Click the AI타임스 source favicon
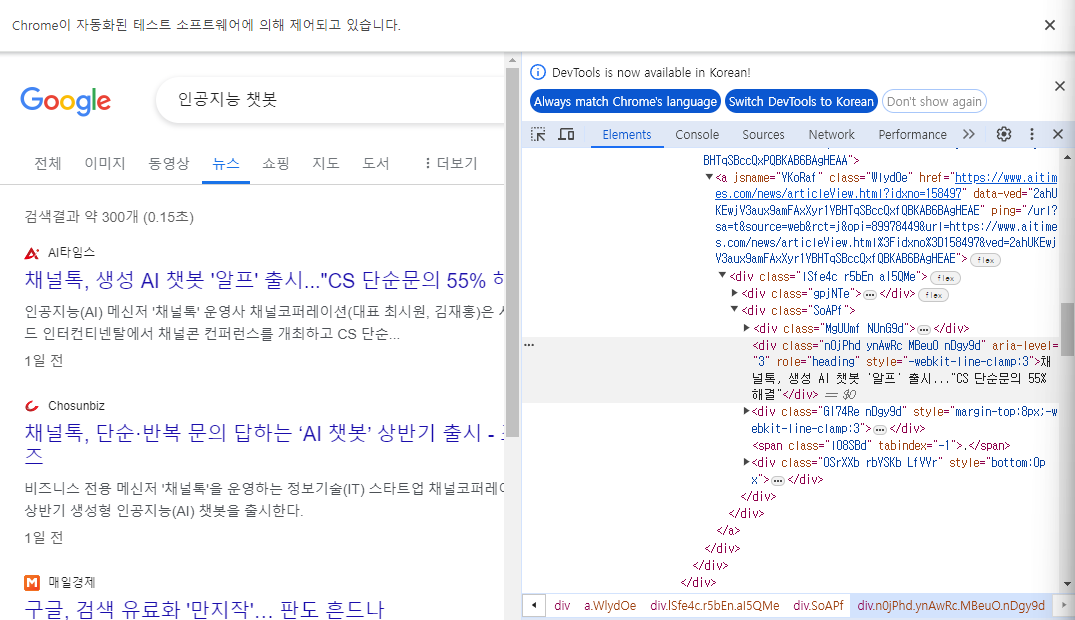 pos(32,252)
